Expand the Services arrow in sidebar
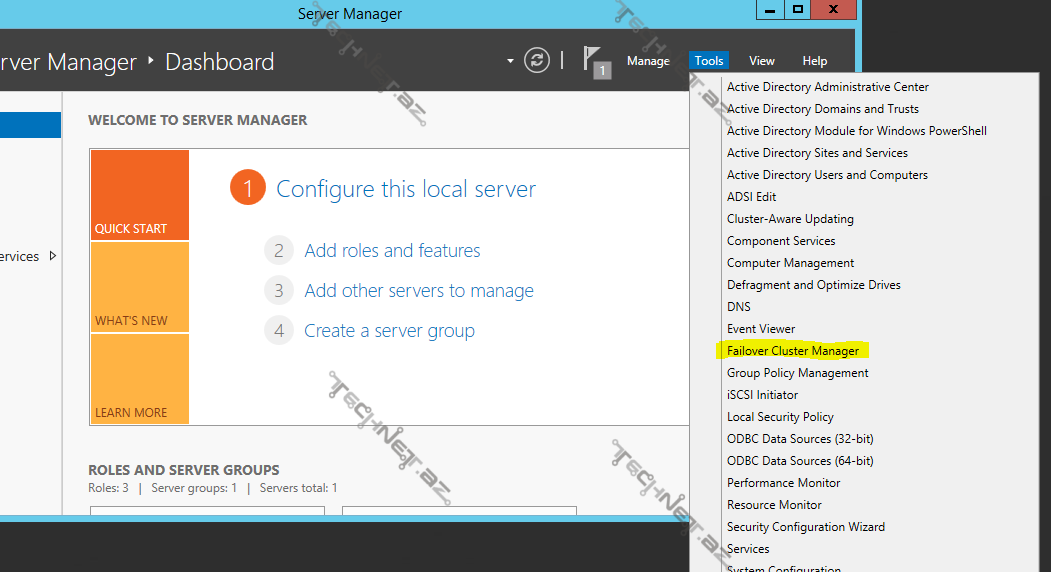 [53, 256]
